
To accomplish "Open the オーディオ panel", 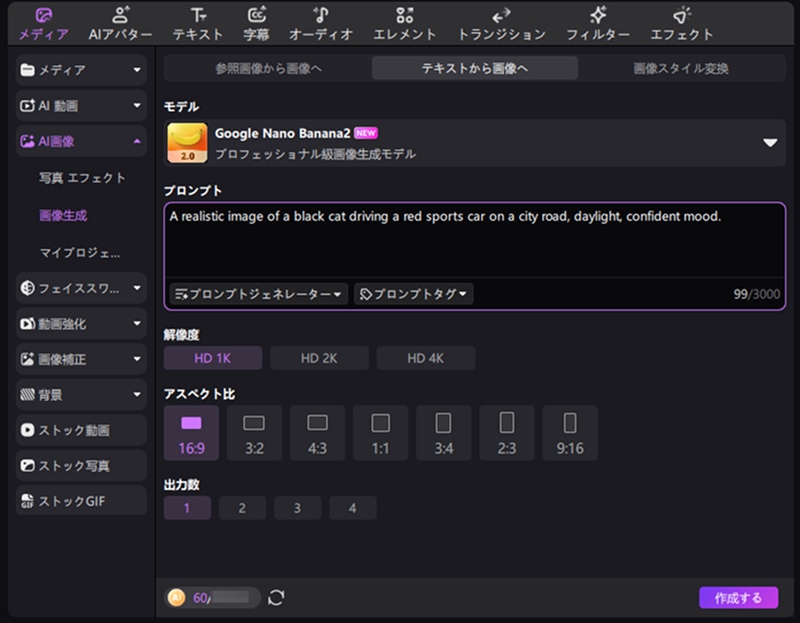I will [x=321, y=22].
